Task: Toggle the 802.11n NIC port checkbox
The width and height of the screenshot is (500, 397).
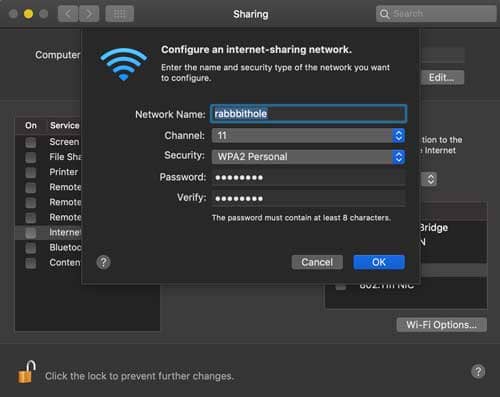Action: coord(341,286)
